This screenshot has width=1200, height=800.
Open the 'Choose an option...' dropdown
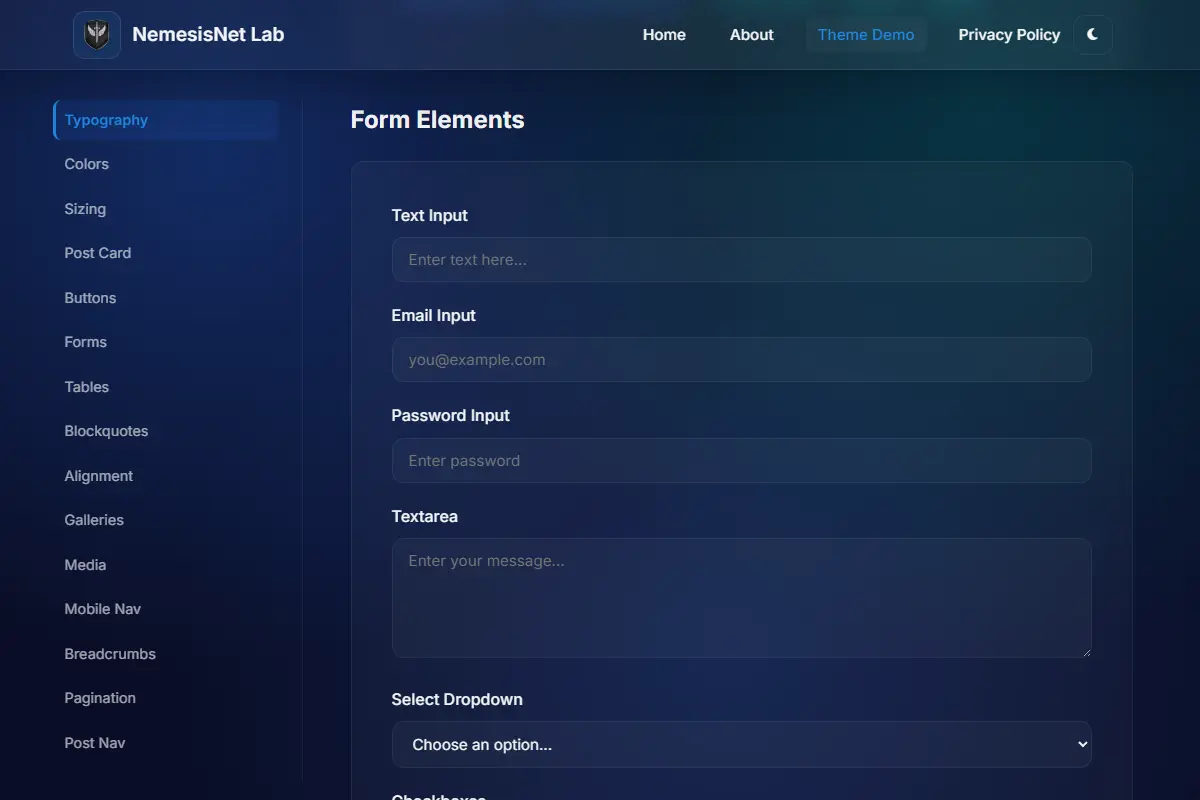pos(741,745)
